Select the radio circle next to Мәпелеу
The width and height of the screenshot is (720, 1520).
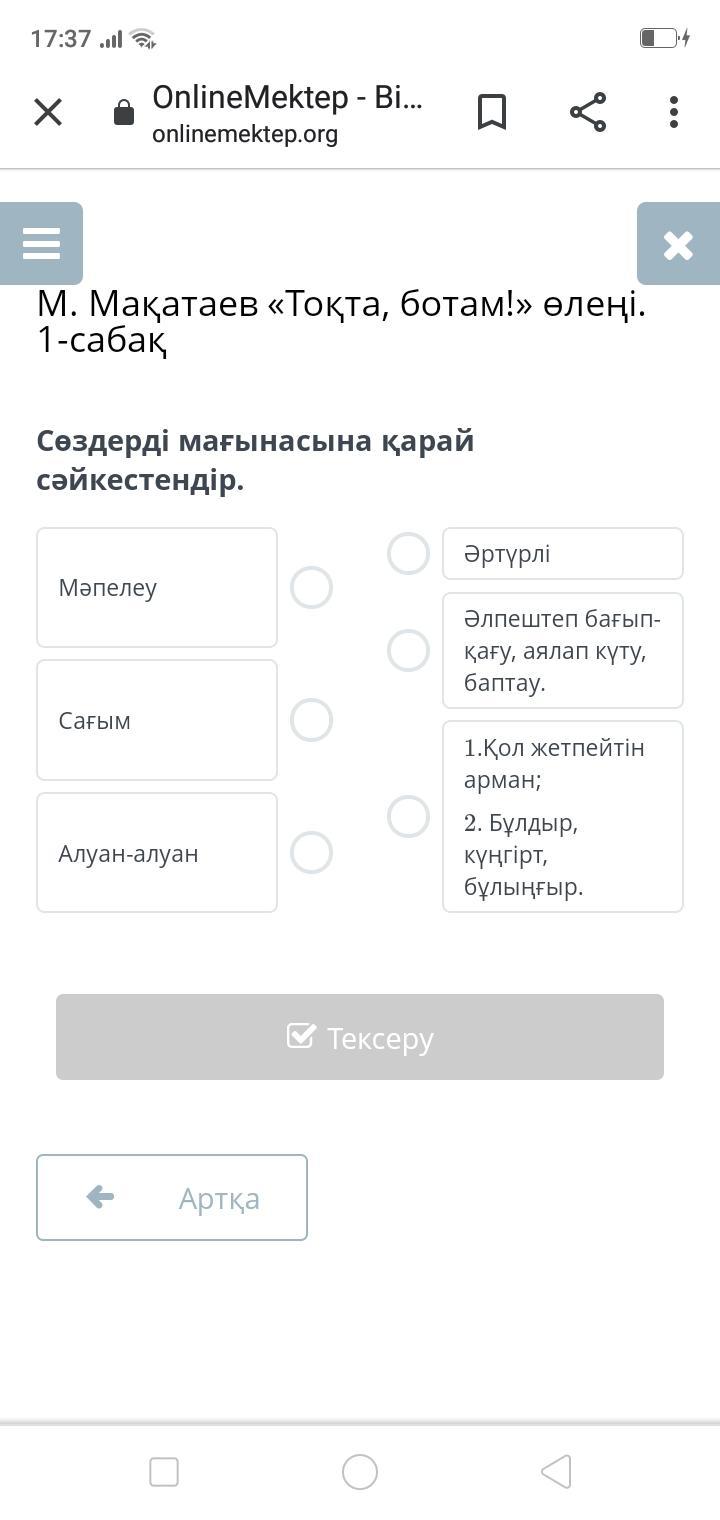coord(311,588)
